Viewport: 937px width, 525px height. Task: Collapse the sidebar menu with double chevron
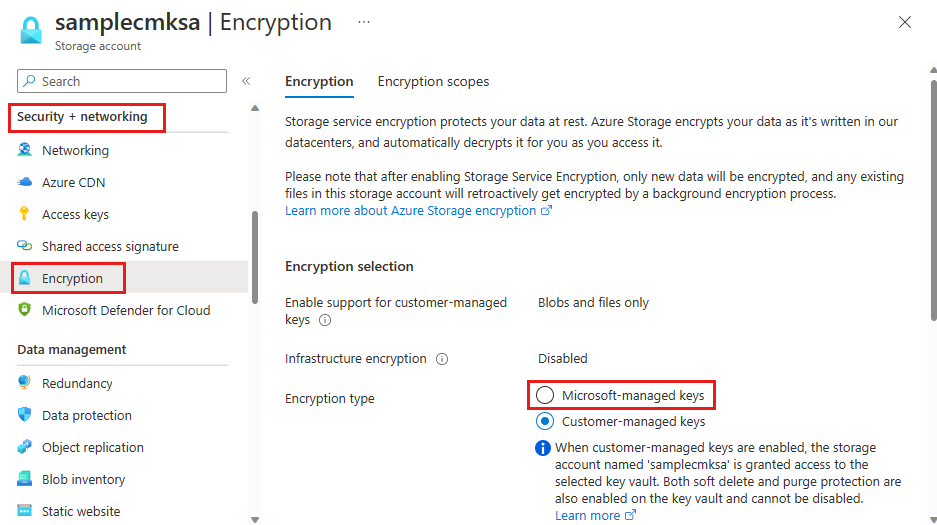click(246, 81)
